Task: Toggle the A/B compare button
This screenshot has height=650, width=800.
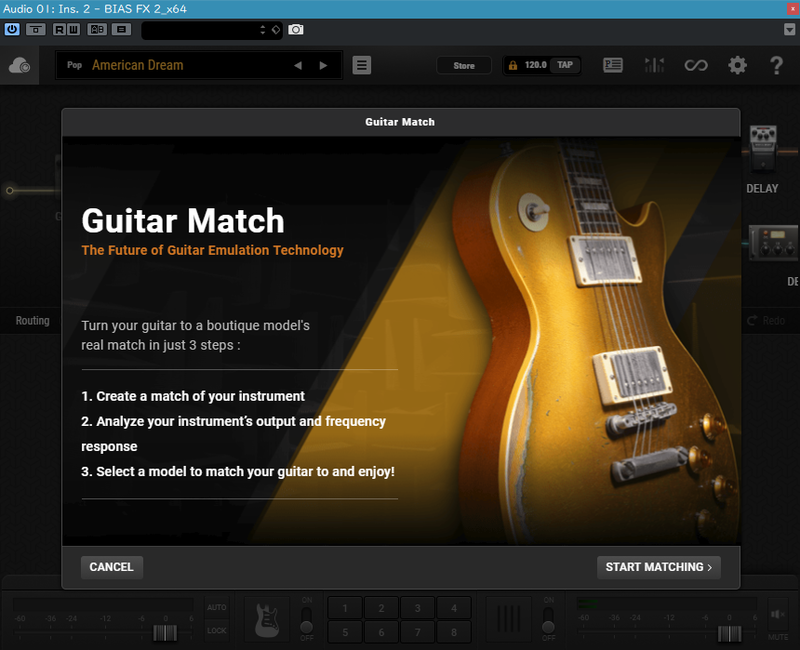Action: [97, 30]
